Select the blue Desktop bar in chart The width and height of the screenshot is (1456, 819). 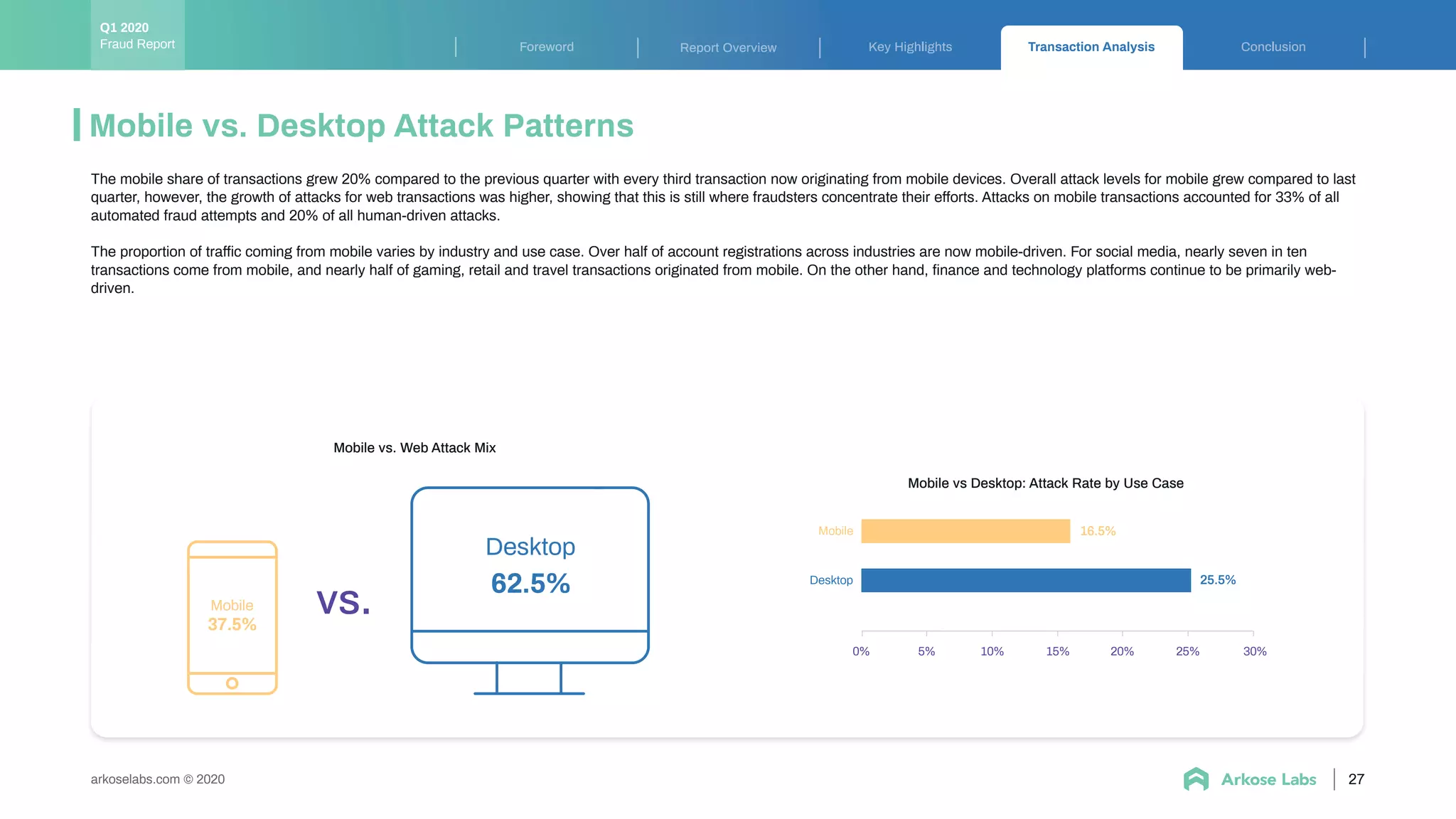click(x=1026, y=580)
